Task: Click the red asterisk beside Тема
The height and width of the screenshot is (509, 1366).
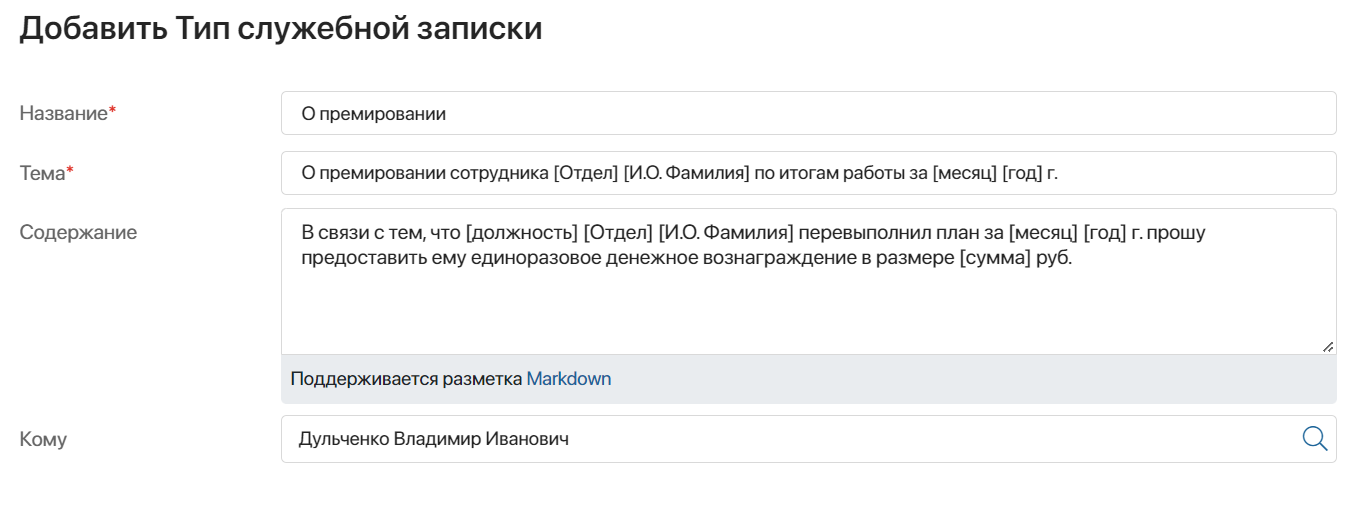Action: pos(70,171)
